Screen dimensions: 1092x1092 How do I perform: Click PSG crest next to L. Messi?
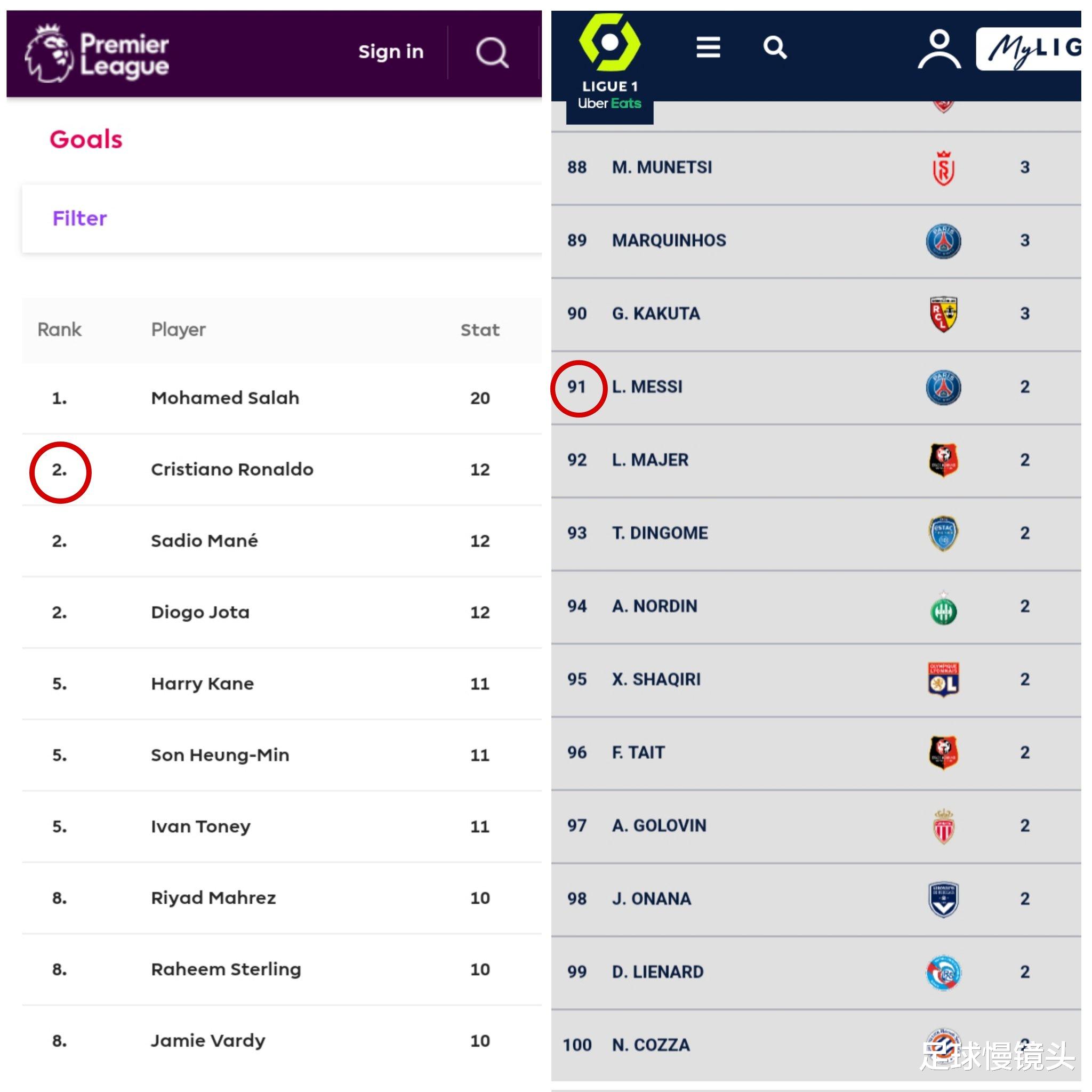(943, 388)
